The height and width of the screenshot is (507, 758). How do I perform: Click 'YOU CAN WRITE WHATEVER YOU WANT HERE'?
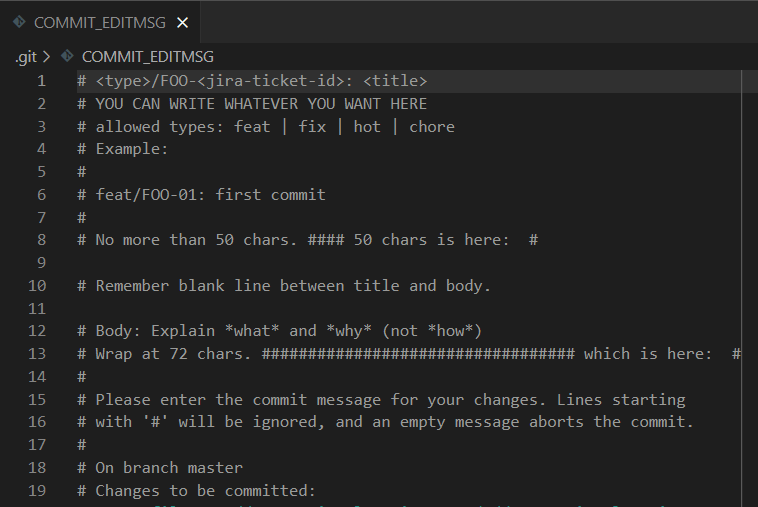point(261,104)
